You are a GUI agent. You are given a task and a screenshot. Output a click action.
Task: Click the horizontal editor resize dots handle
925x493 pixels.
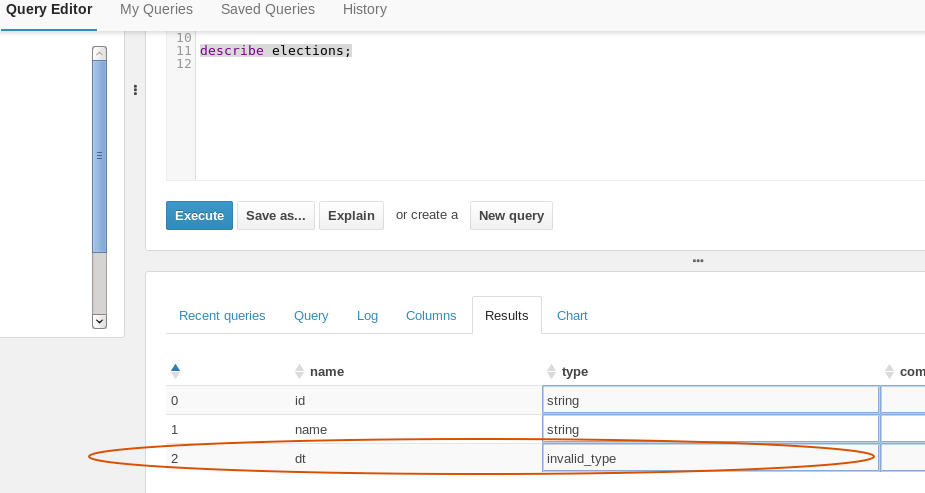pos(698,261)
